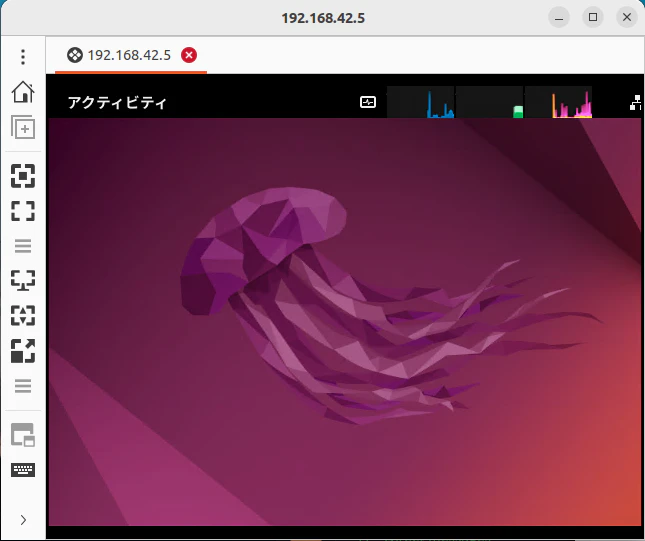Duplicate the current connection with the plus icon
Screen dimensions: 645x541
(23, 127)
